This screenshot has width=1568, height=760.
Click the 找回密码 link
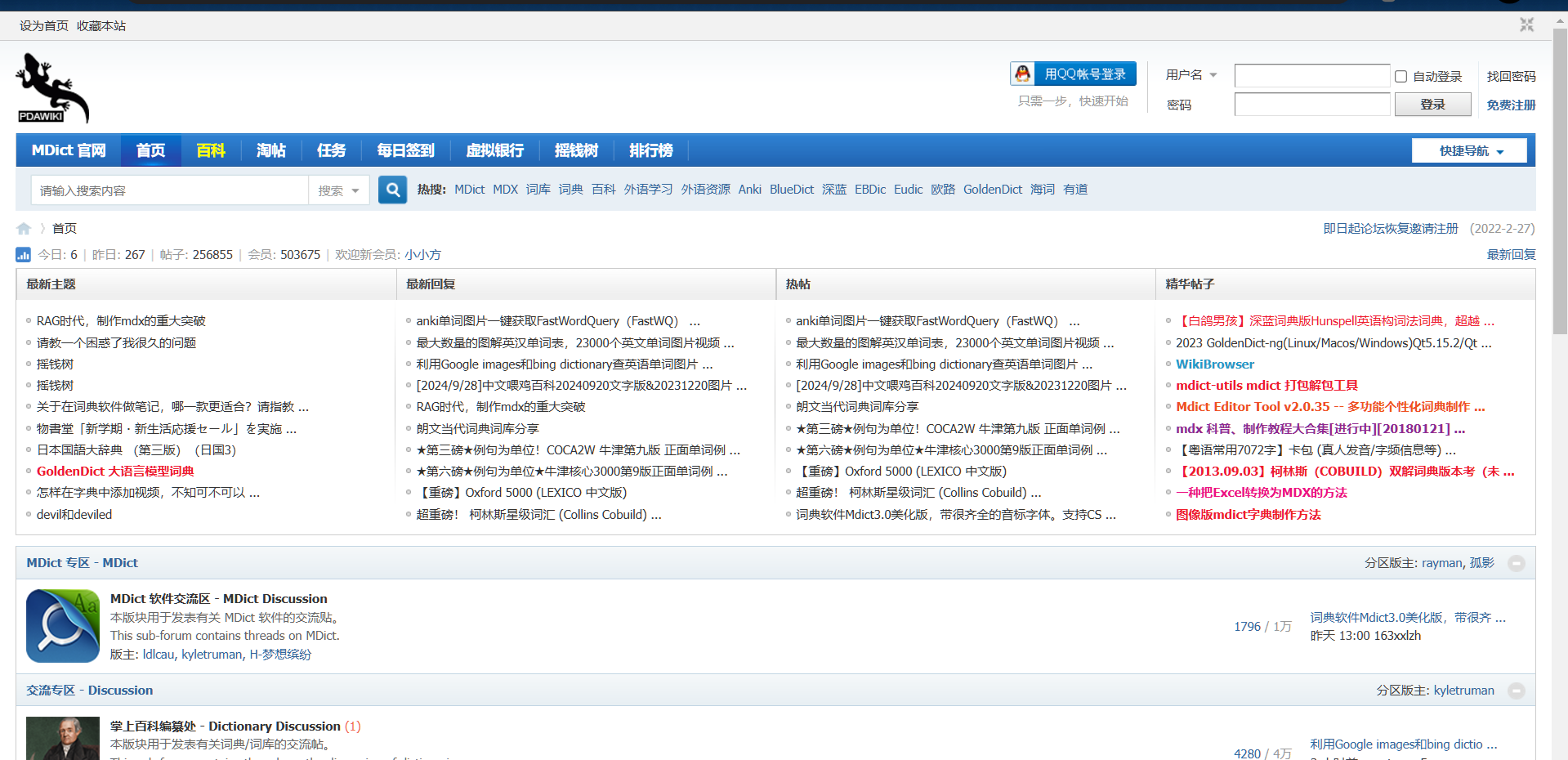1511,76
